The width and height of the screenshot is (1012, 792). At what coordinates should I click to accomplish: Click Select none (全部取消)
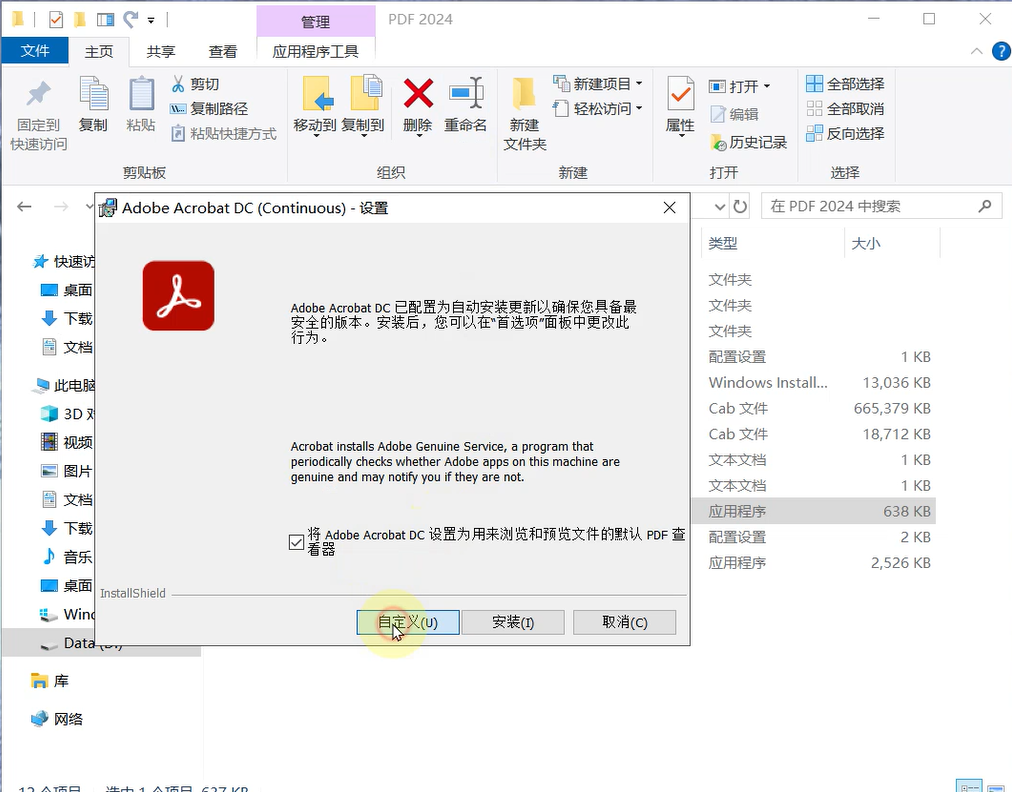tap(845, 108)
